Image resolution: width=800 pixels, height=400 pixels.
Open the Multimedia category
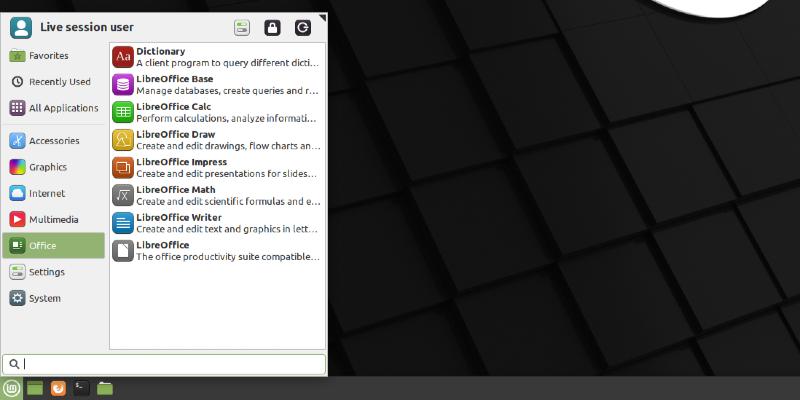pyautogui.click(x=53, y=219)
